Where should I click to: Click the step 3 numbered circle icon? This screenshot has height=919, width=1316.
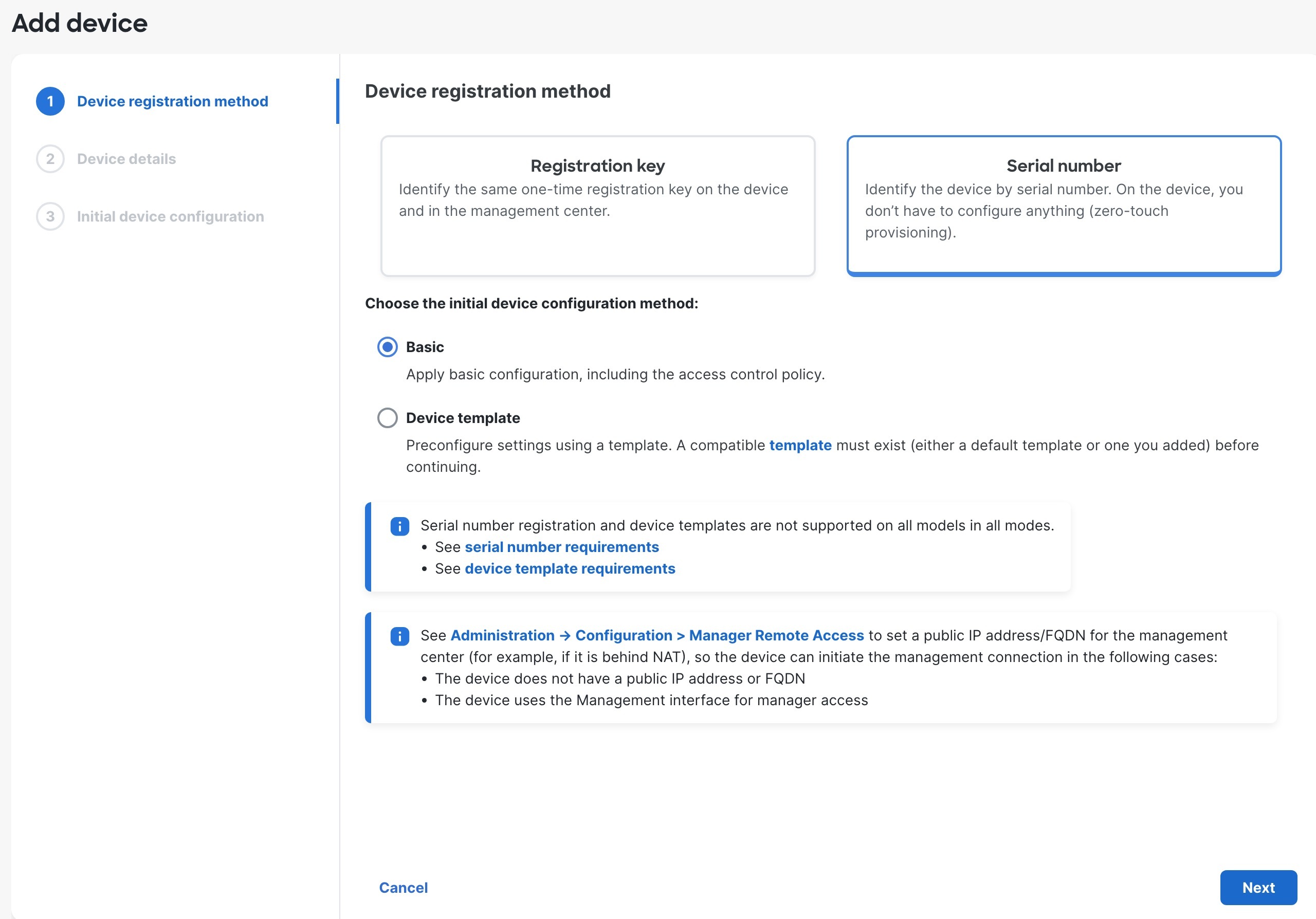[50, 216]
